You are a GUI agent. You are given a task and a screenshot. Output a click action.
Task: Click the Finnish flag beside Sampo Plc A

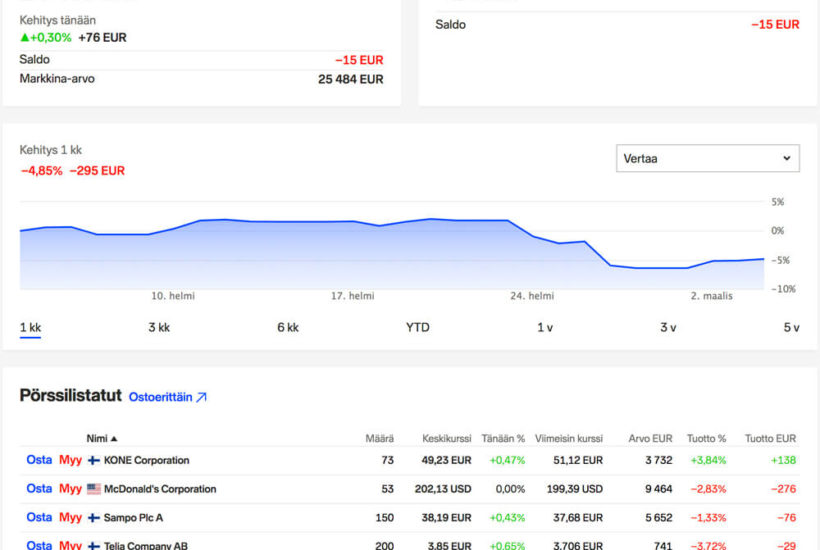click(x=94, y=518)
